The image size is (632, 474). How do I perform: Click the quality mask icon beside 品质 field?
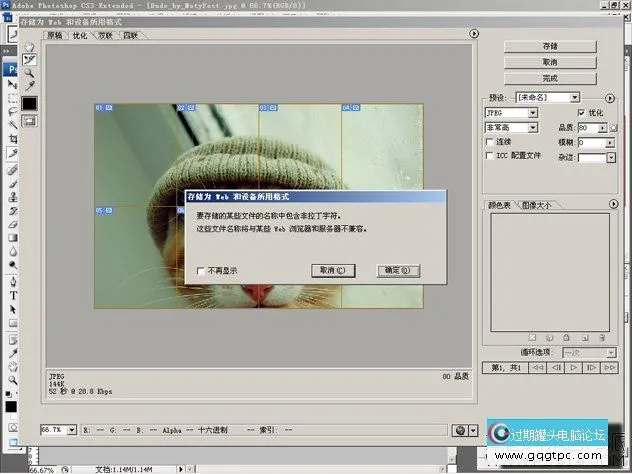click(x=613, y=128)
